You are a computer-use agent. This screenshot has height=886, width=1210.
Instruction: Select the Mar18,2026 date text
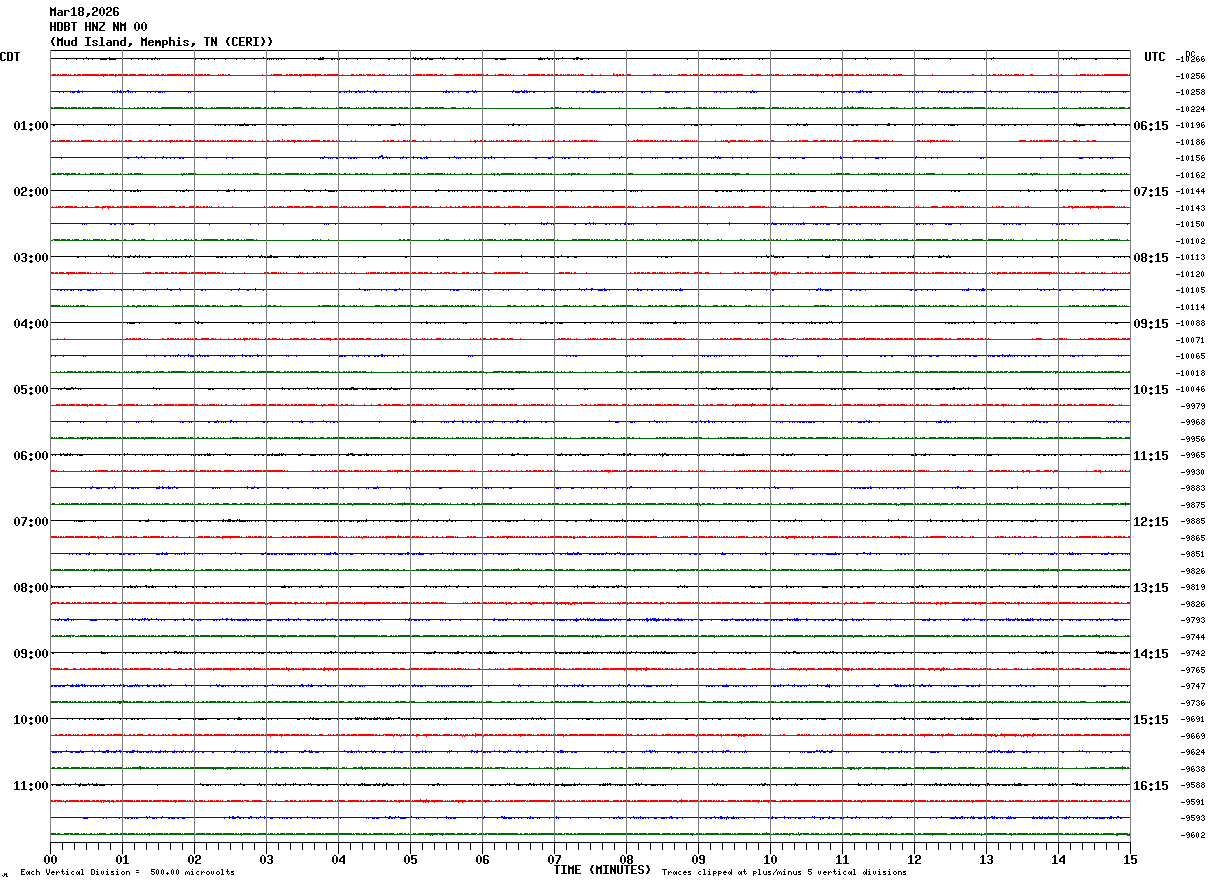(x=84, y=12)
